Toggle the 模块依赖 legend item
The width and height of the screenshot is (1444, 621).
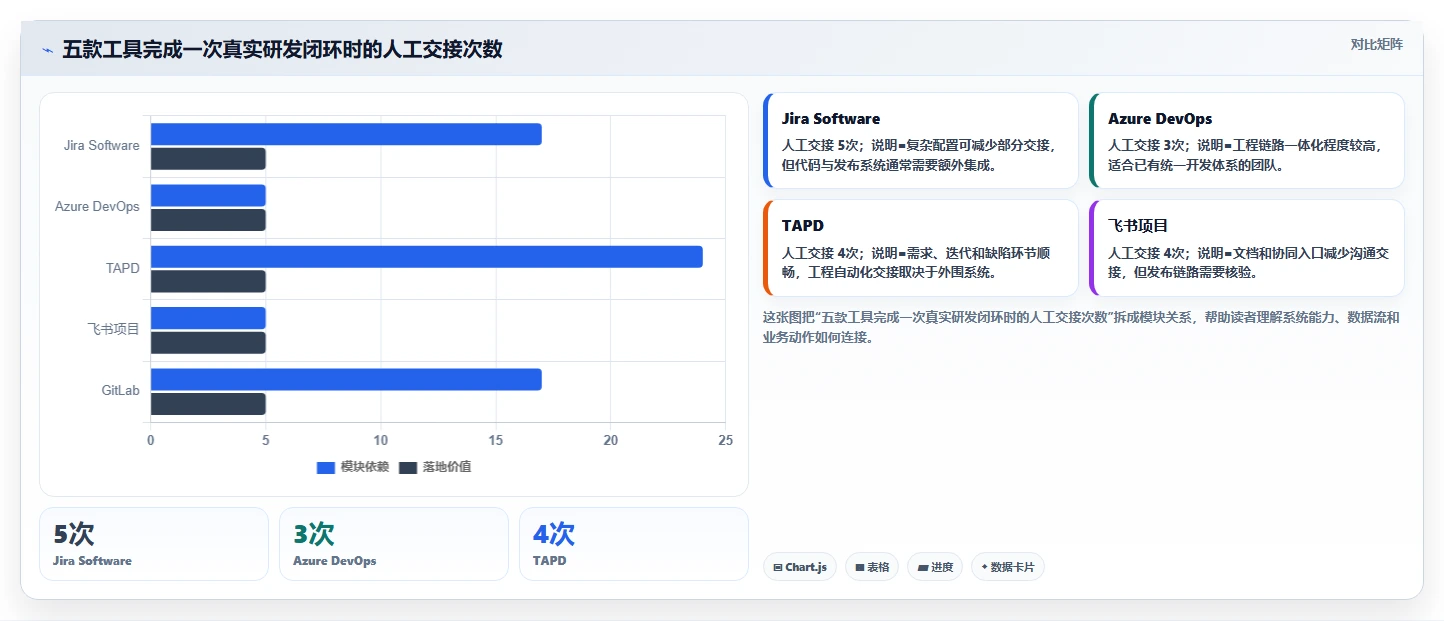tap(353, 467)
